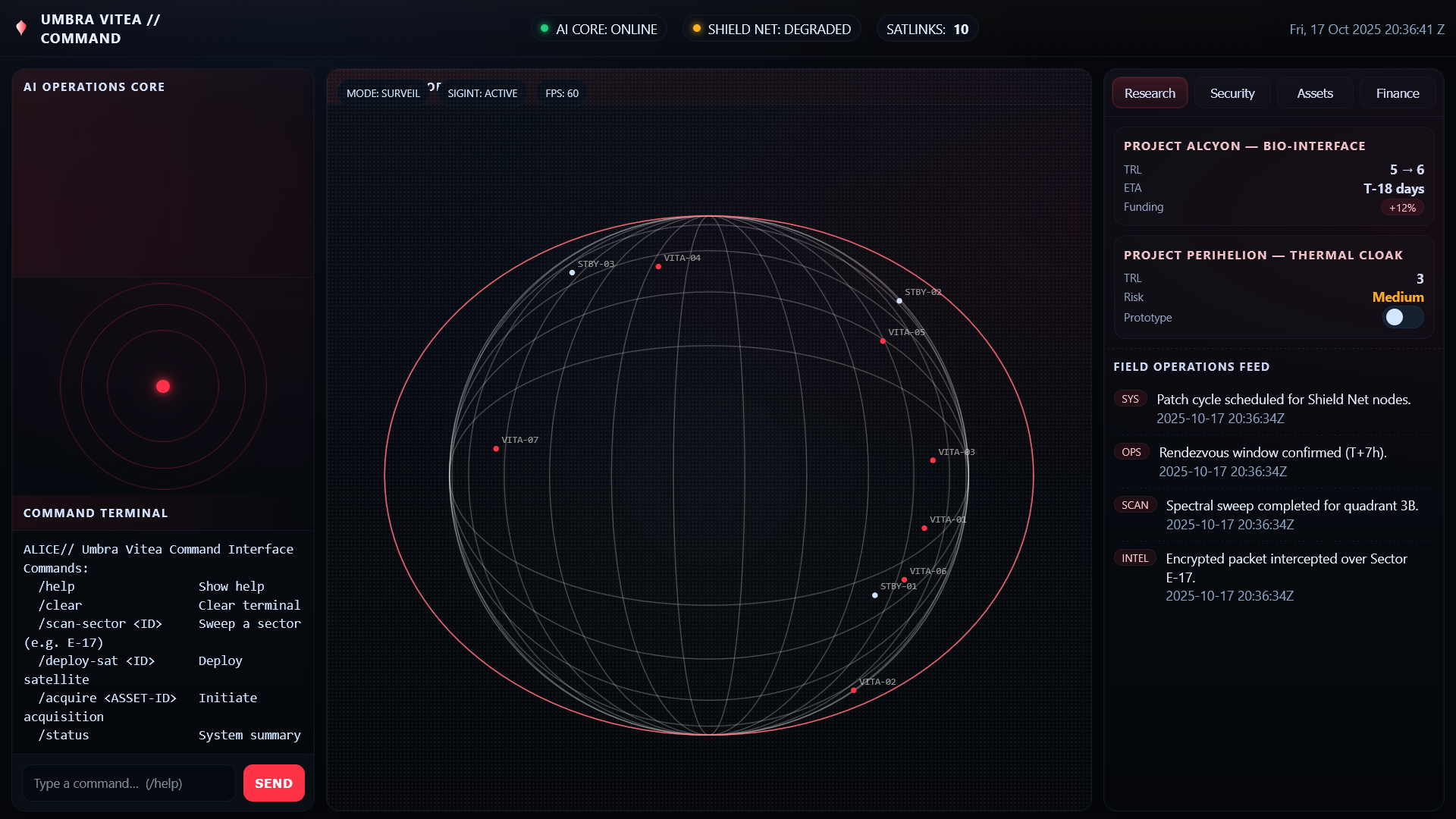
Task: Open the Finance tab
Action: point(1398,93)
